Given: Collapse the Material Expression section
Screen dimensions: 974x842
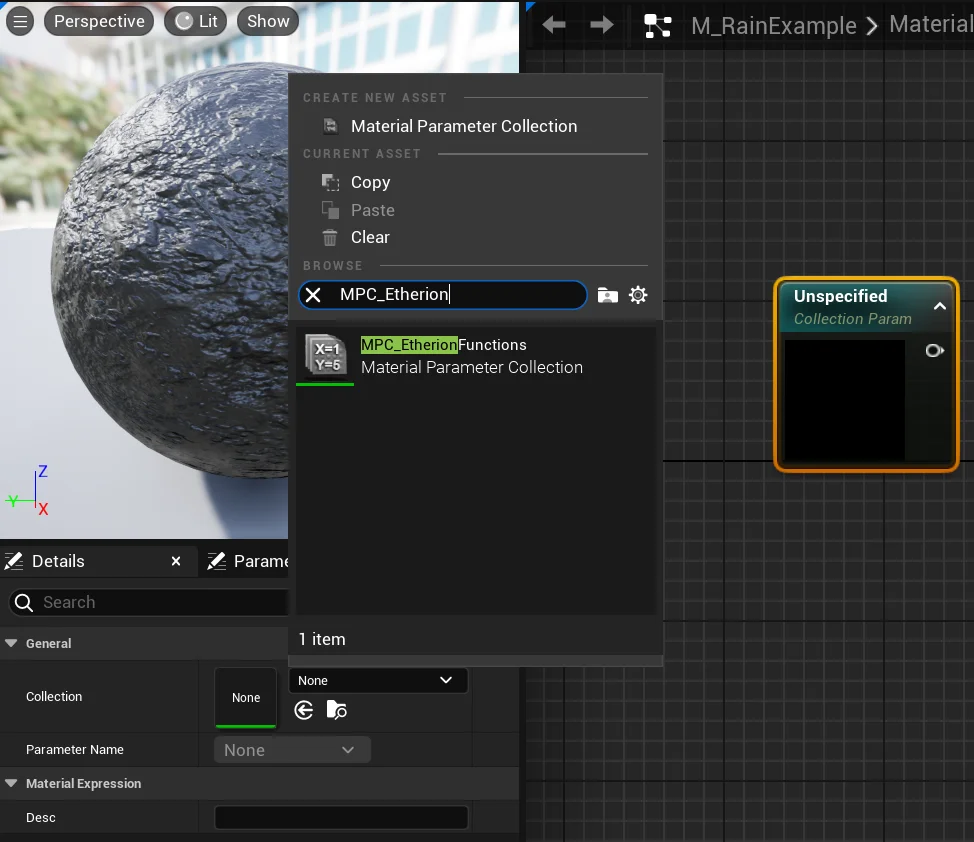Looking at the screenshot, I should (12, 783).
